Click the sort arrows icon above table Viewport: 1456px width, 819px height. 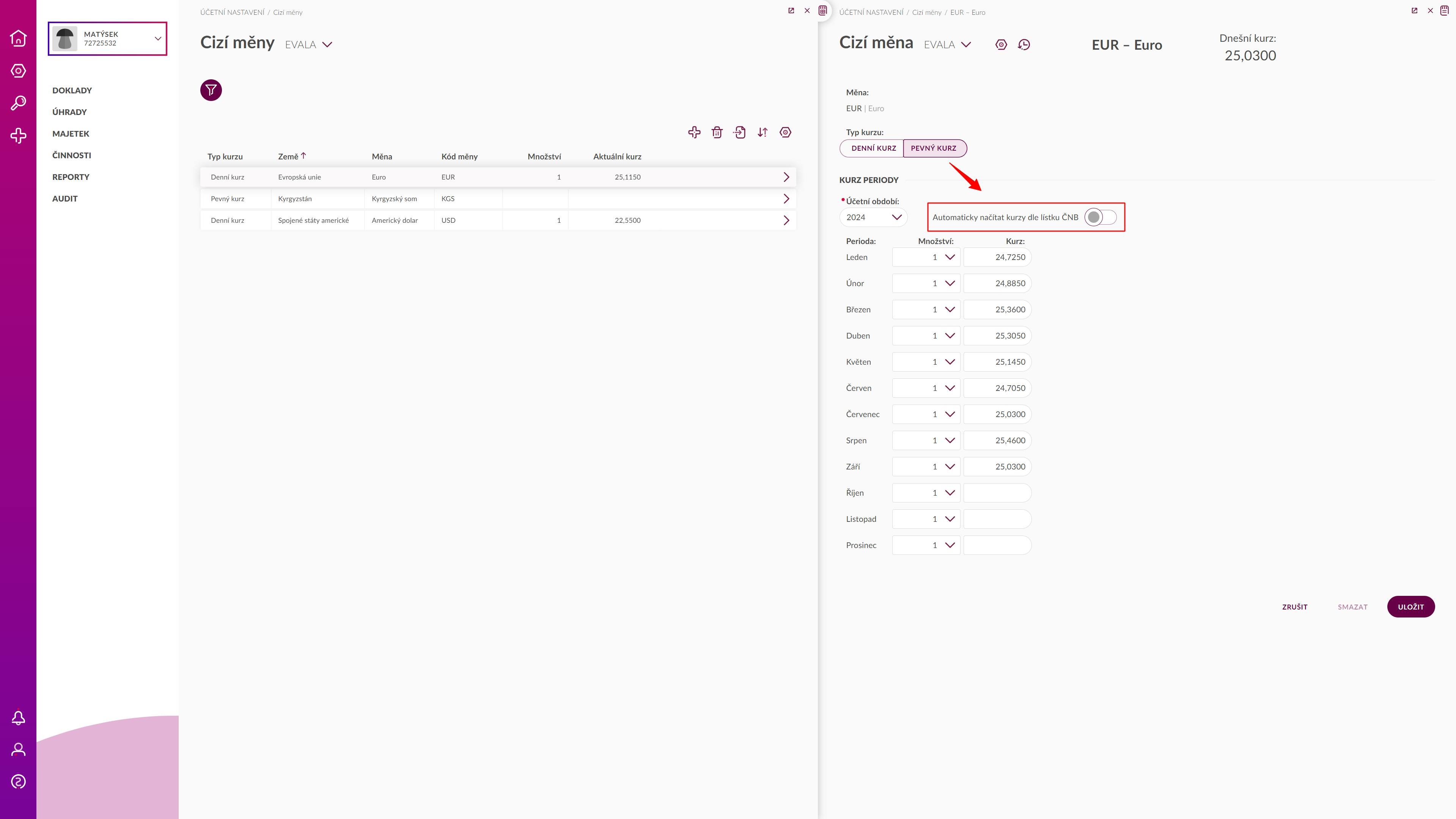tap(763, 132)
